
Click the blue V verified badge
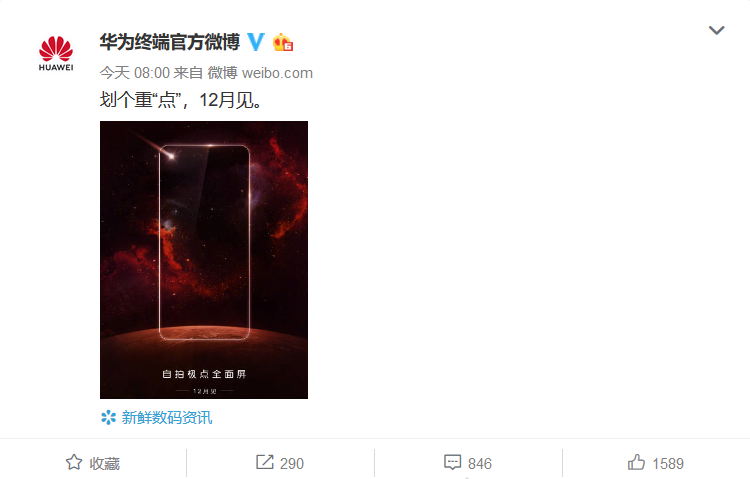[256, 42]
